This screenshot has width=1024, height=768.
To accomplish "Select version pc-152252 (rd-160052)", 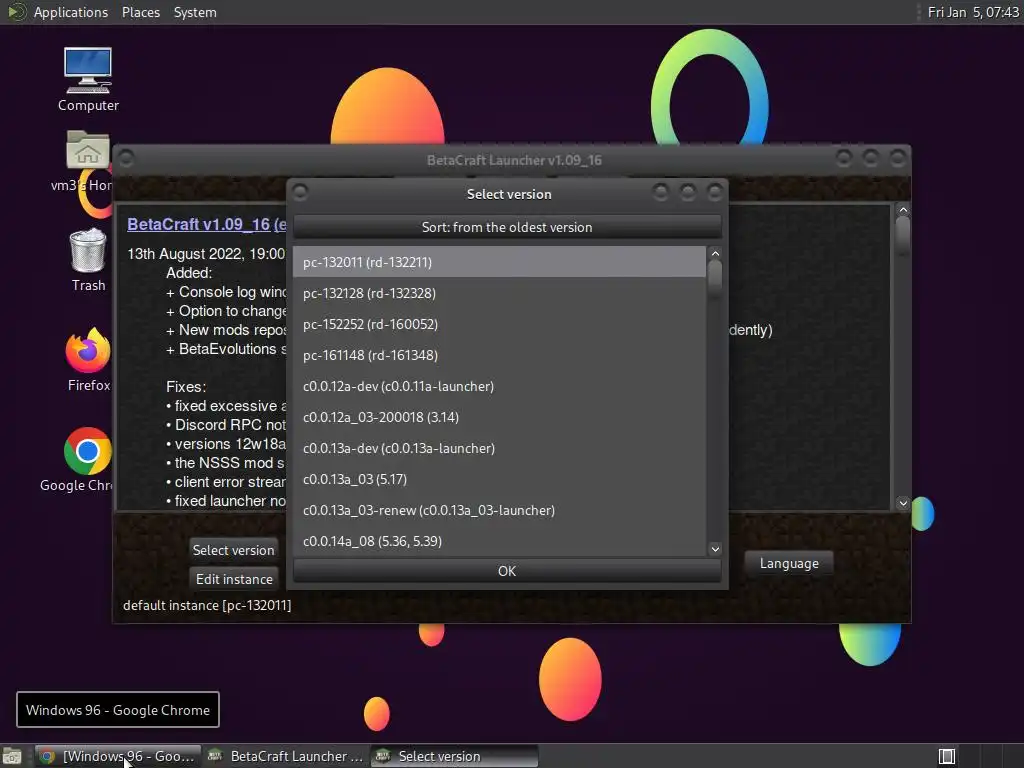I will pos(499,324).
